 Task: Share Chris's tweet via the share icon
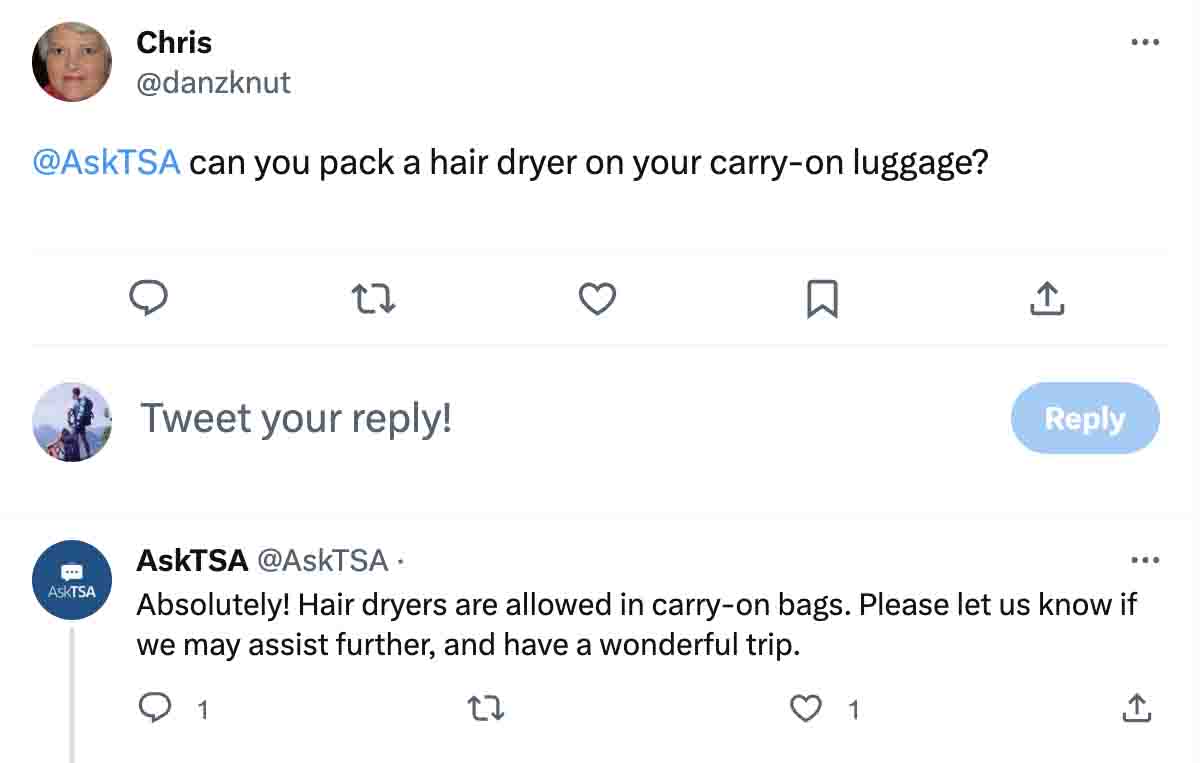click(x=1046, y=298)
